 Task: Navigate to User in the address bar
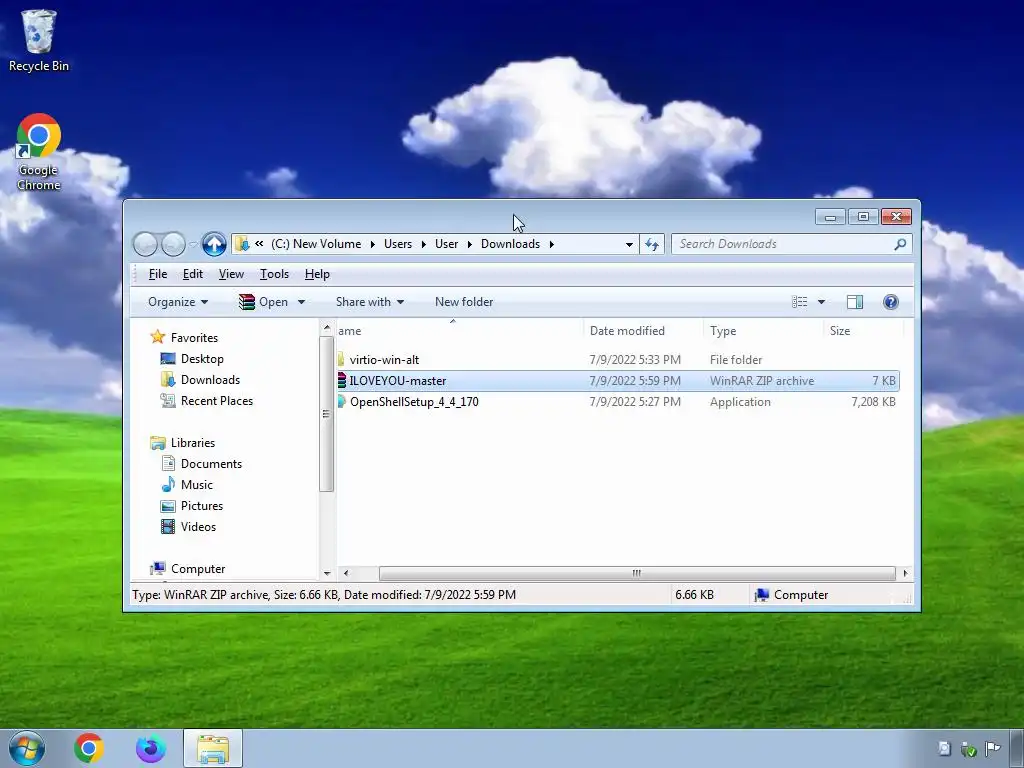click(447, 244)
